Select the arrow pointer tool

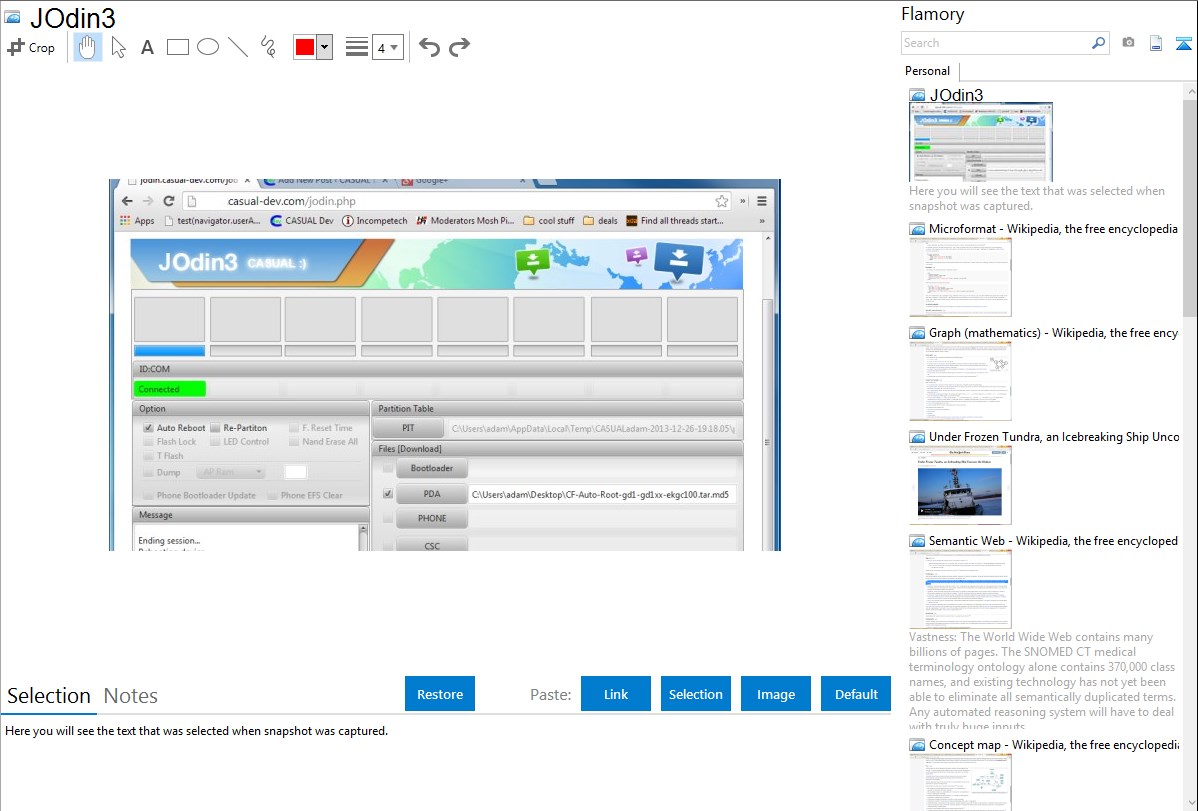tap(118, 47)
